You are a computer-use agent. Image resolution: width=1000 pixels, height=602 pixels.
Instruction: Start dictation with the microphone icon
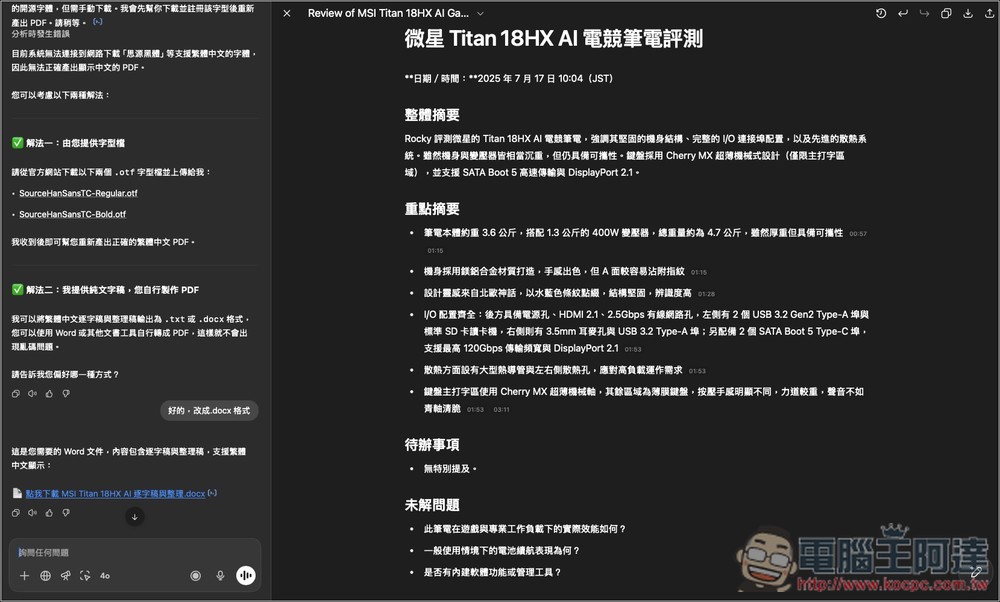[220, 576]
